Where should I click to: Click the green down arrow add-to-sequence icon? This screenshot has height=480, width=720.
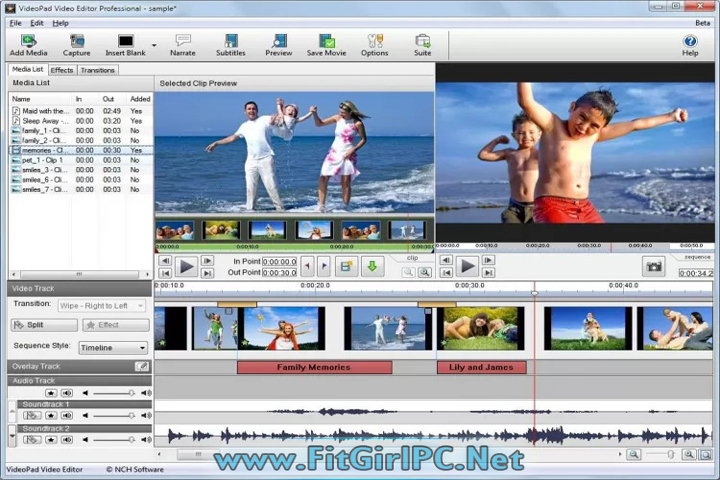tap(372, 266)
